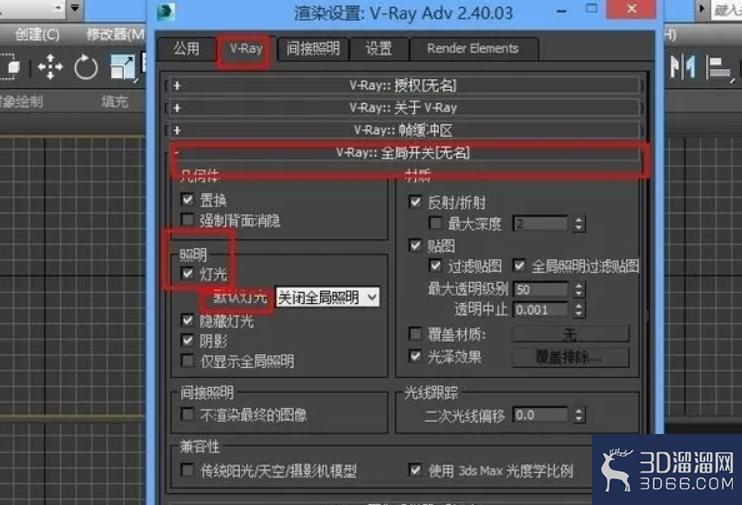Switch to the 间接照明 tab

313,48
